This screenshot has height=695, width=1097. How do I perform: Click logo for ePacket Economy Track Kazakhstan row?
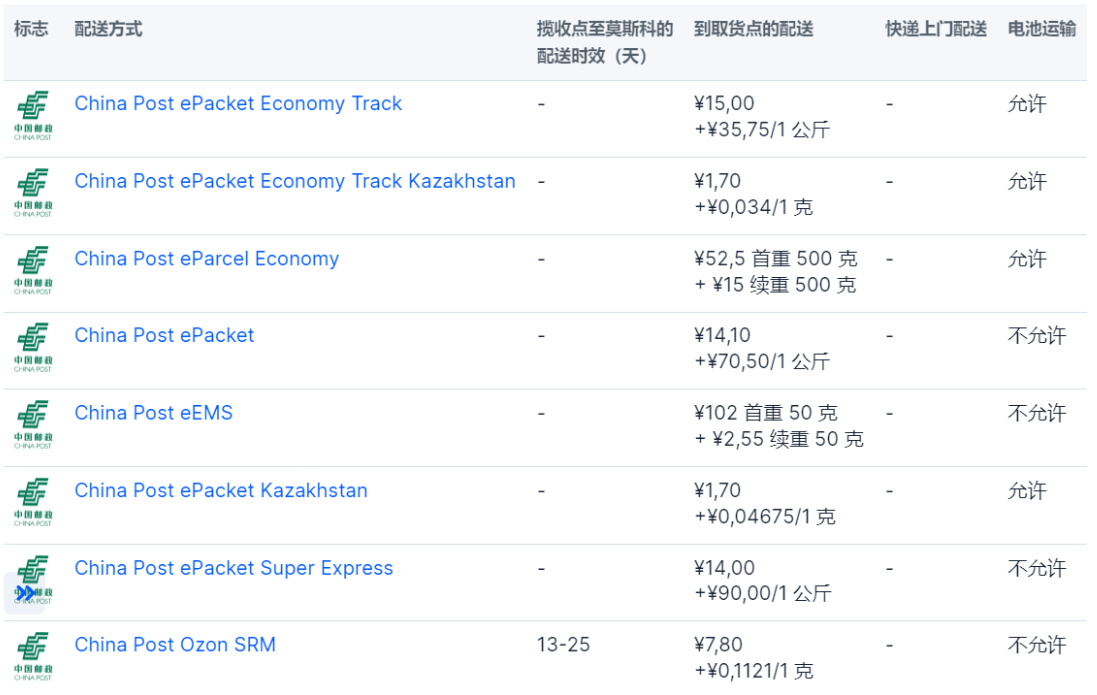33,193
